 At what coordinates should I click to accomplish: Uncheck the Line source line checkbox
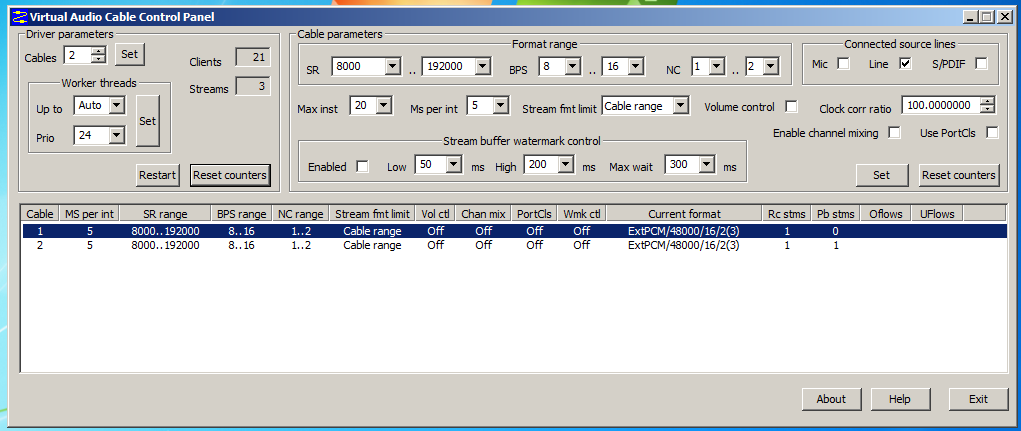click(905, 63)
